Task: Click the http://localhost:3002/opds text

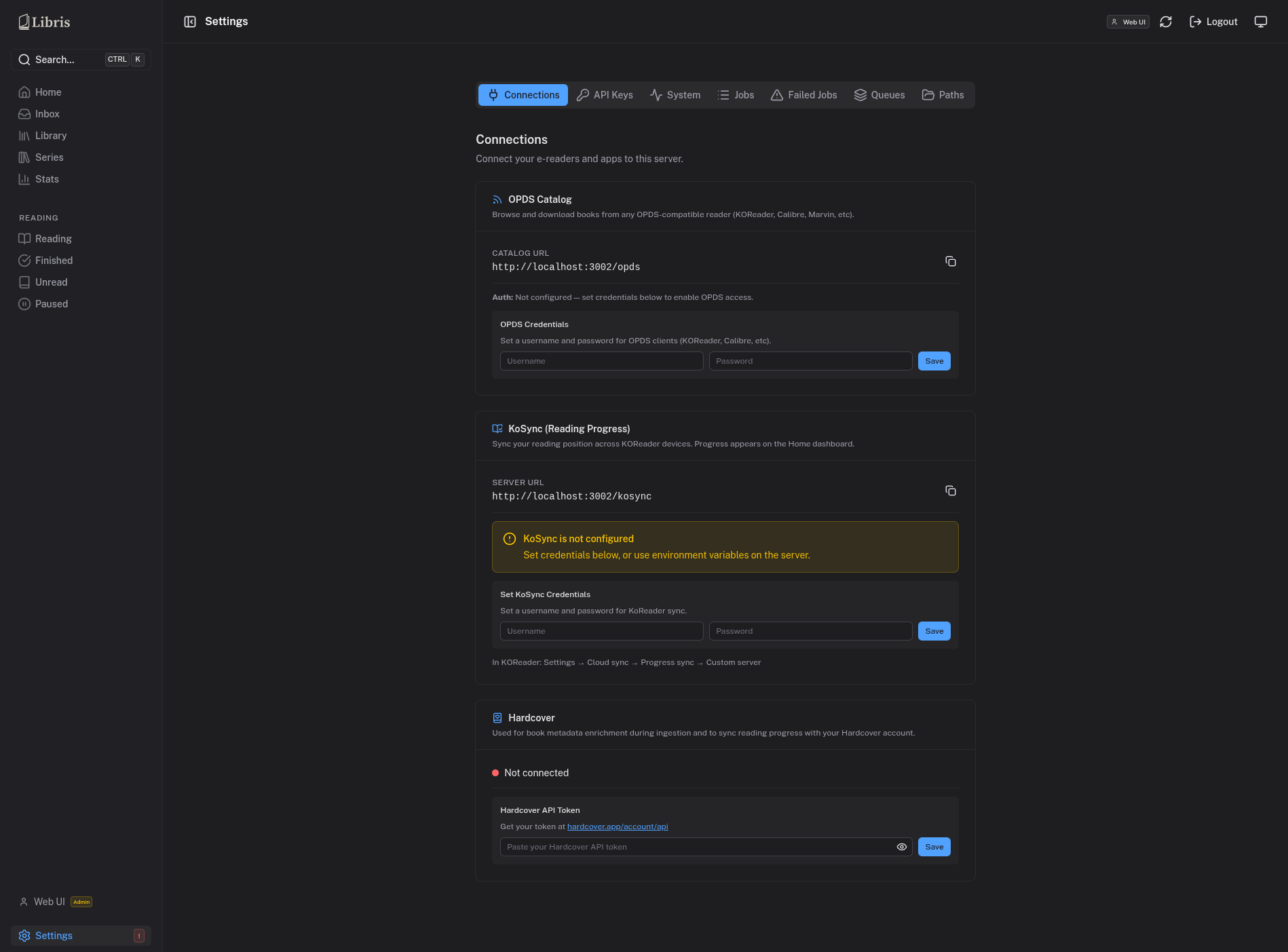Action: pyautogui.click(x=566, y=267)
